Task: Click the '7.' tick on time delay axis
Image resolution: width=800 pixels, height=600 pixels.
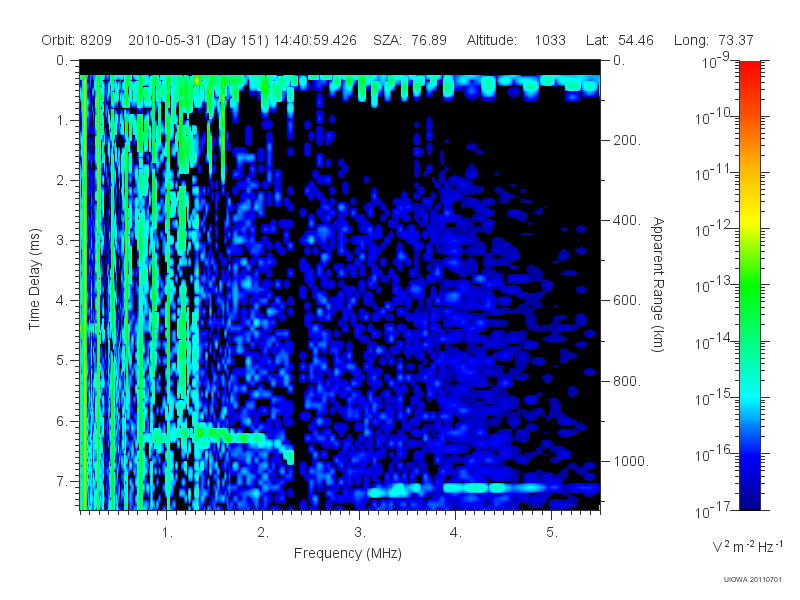Action: (x=61, y=481)
